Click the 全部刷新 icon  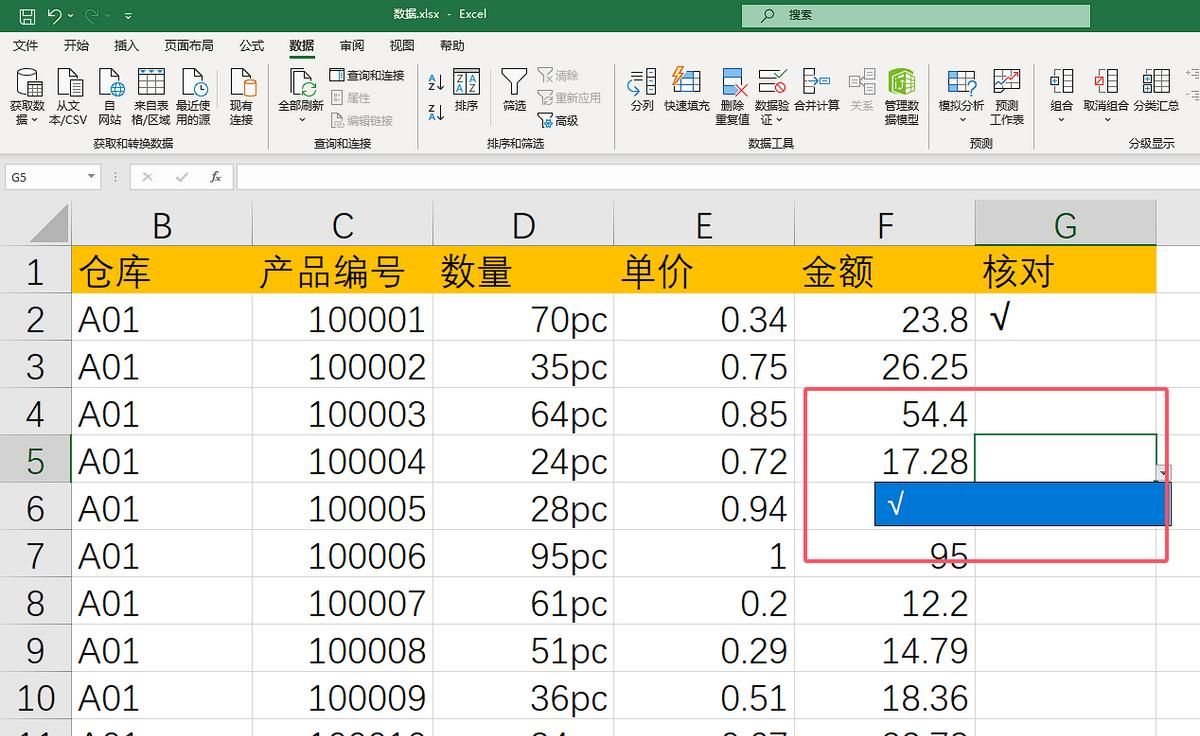click(301, 83)
